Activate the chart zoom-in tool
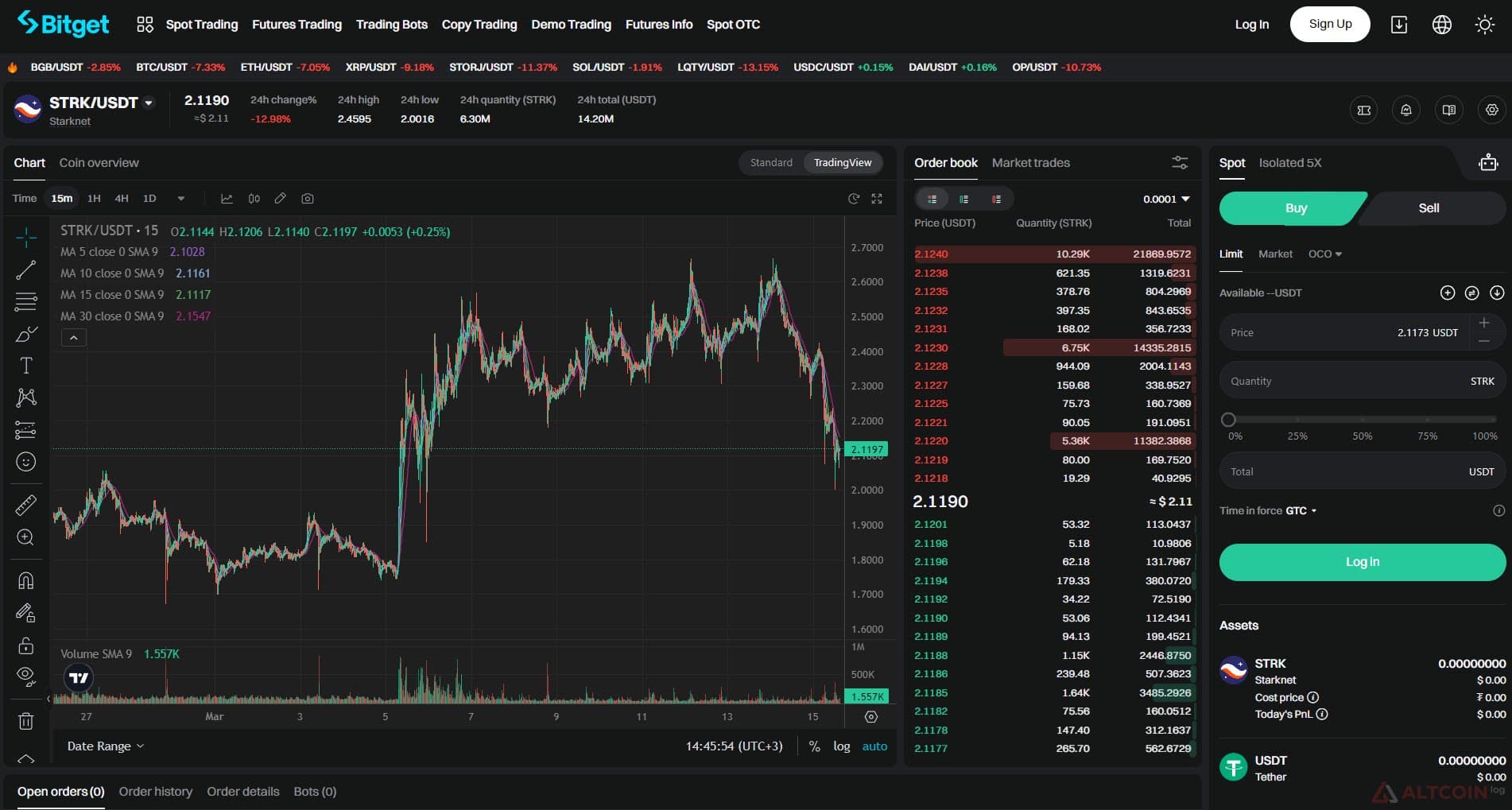1512x810 pixels. pos(25,537)
